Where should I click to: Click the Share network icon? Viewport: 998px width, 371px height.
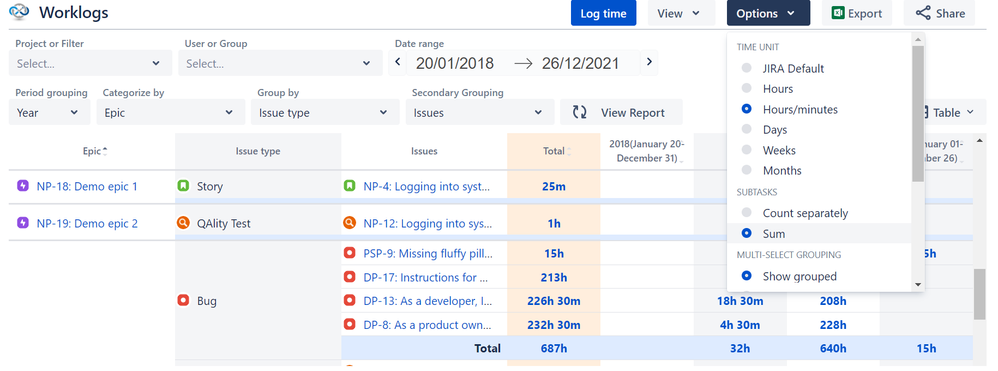(x=923, y=13)
